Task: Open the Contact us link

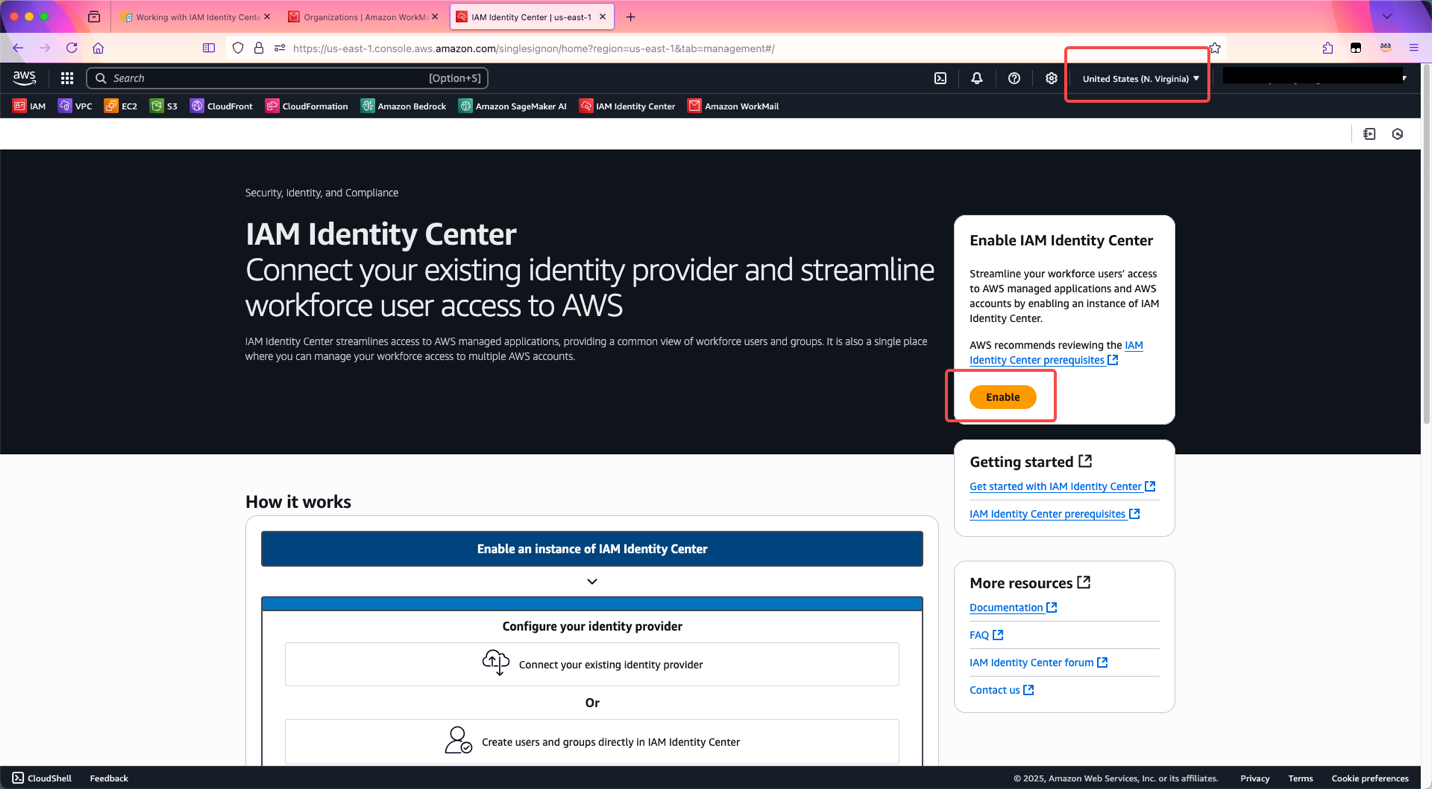Action: tap(1001, 690)
